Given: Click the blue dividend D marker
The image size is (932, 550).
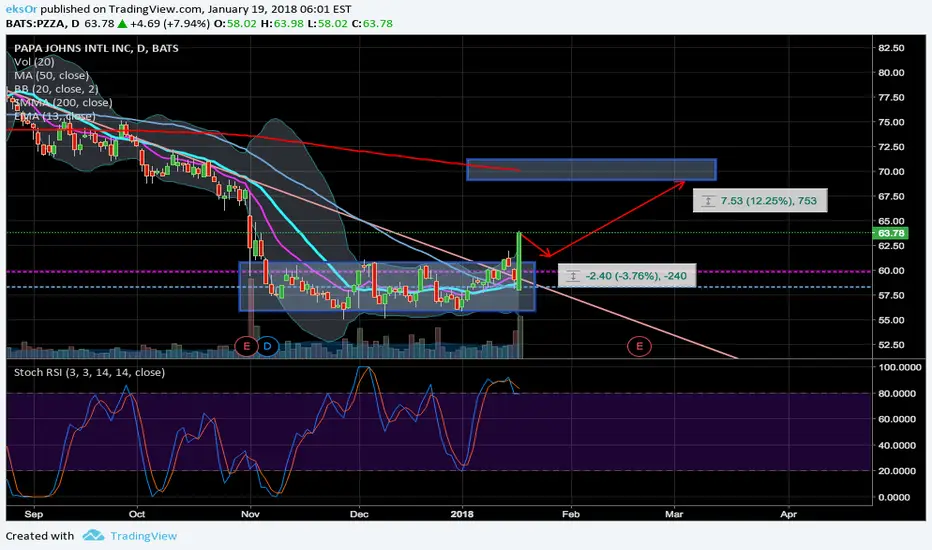Looking at the screenshot, I should click(267, 346).
